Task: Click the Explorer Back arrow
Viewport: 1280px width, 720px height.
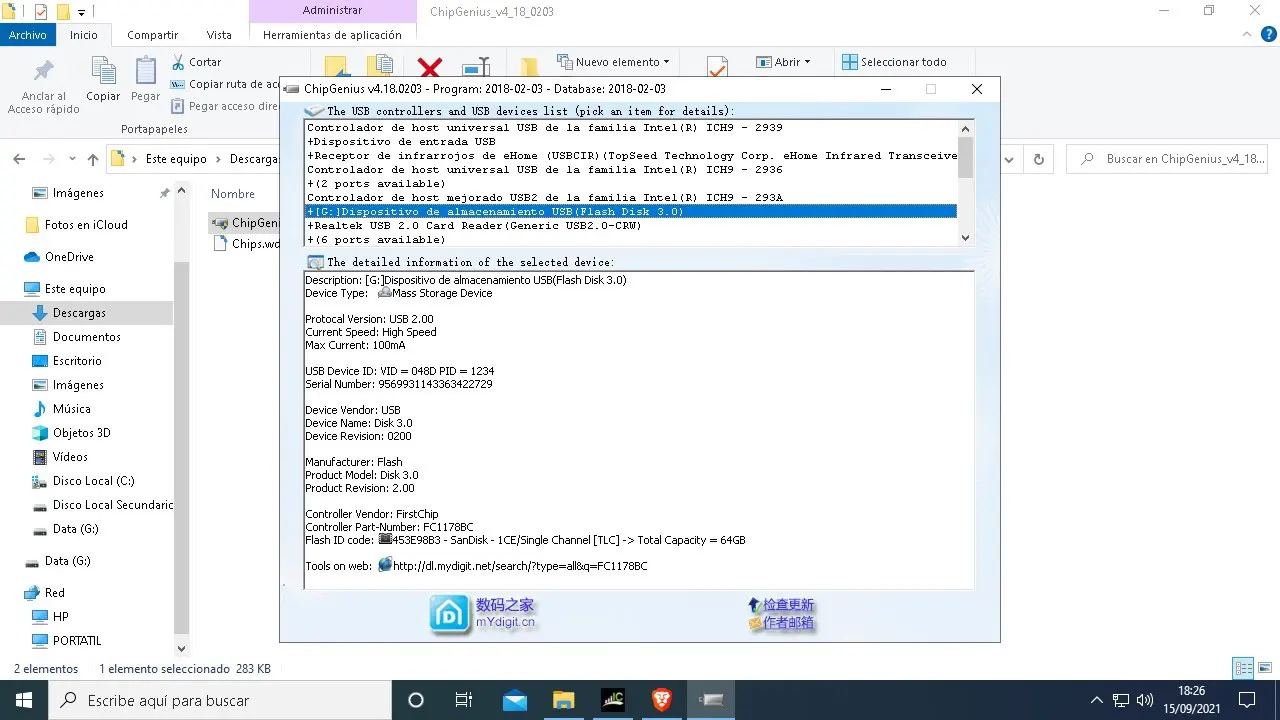Action: pos(19,159)
